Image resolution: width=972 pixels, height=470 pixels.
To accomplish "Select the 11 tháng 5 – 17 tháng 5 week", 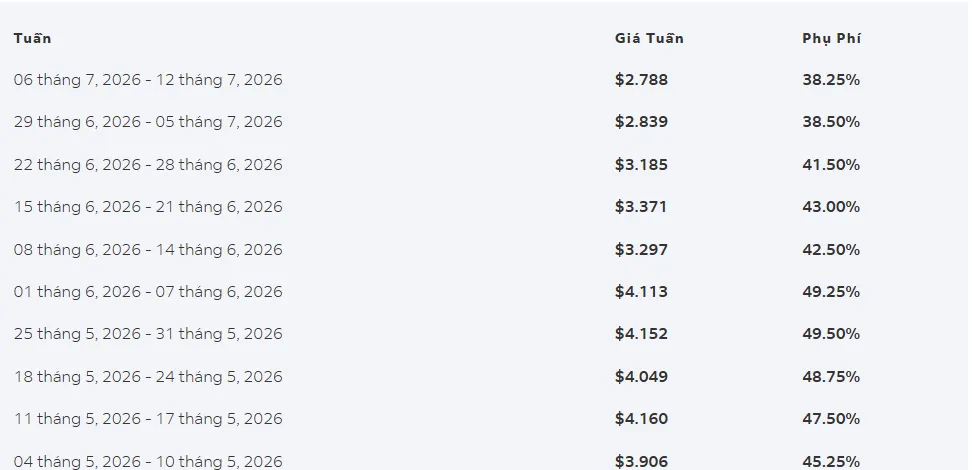I will [x=148, y=419].
